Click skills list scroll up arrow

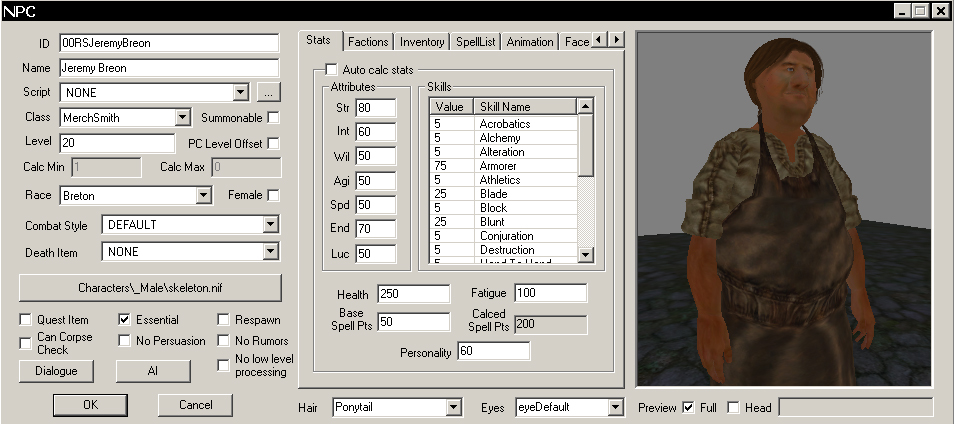tap(586, 106)
